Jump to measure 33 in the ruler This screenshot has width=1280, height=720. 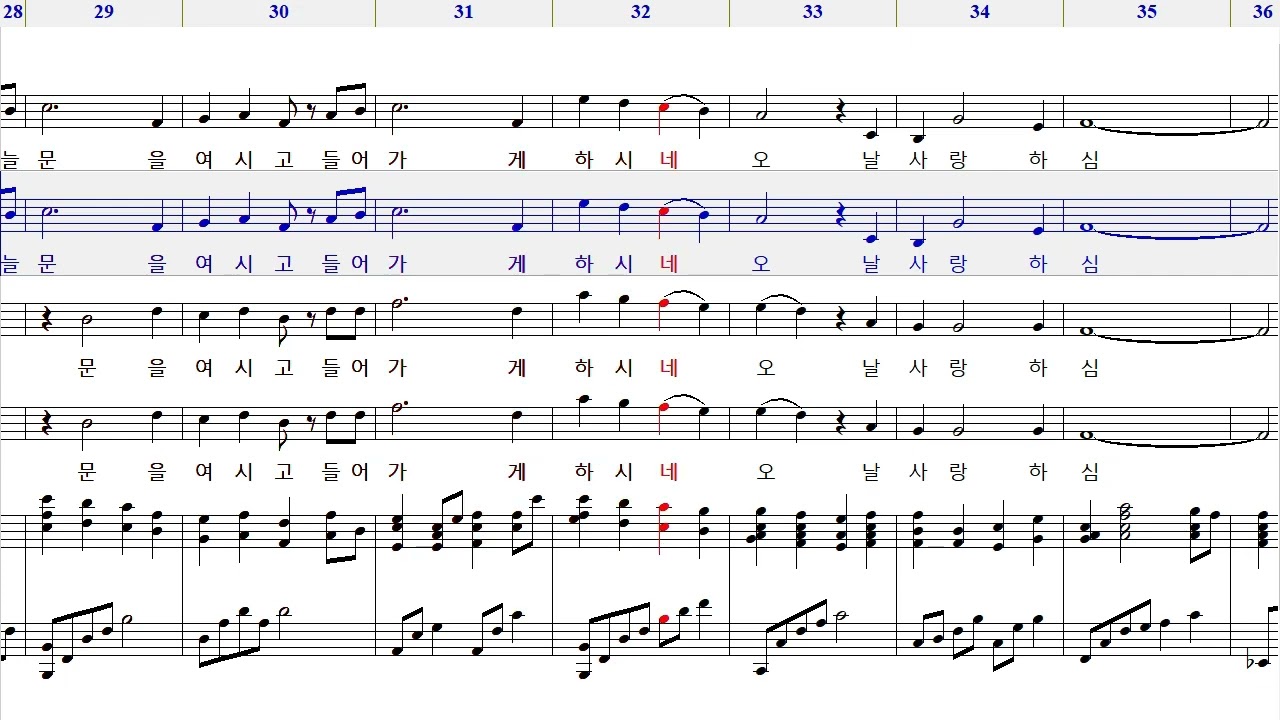click(812, 12)
